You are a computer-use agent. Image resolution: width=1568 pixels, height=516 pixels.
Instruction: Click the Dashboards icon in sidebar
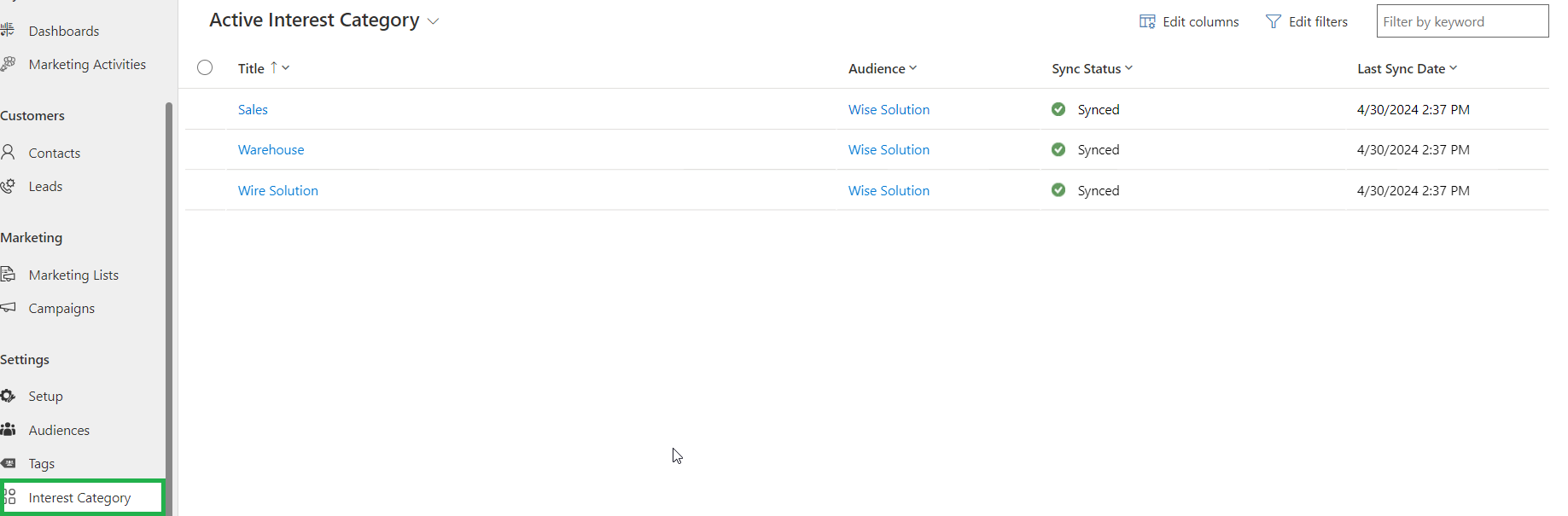coord(9,30)
